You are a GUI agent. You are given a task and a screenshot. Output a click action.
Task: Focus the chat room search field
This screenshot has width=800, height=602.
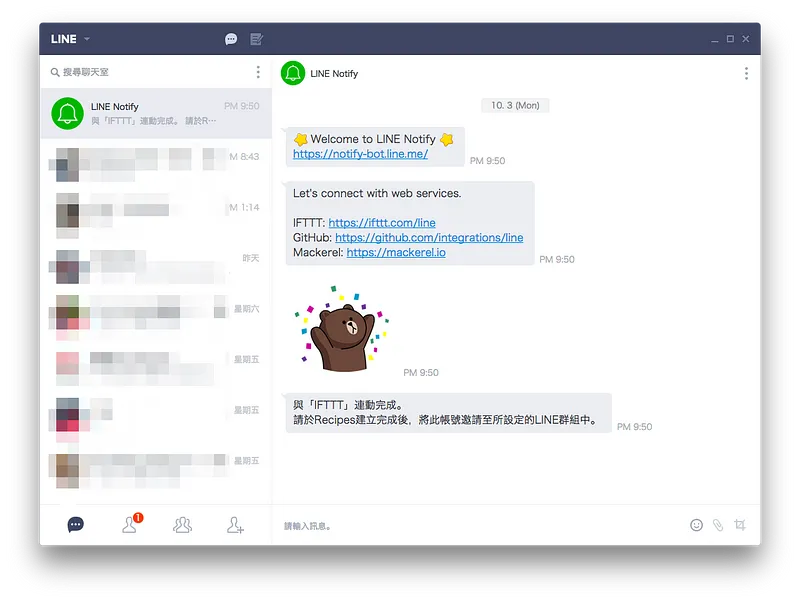point(148,72)
